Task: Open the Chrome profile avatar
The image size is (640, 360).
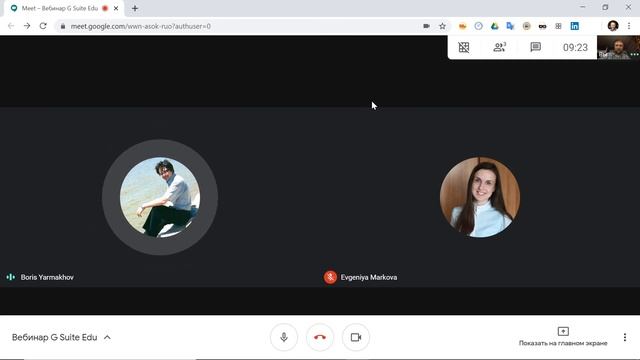Action: point(613,26)
